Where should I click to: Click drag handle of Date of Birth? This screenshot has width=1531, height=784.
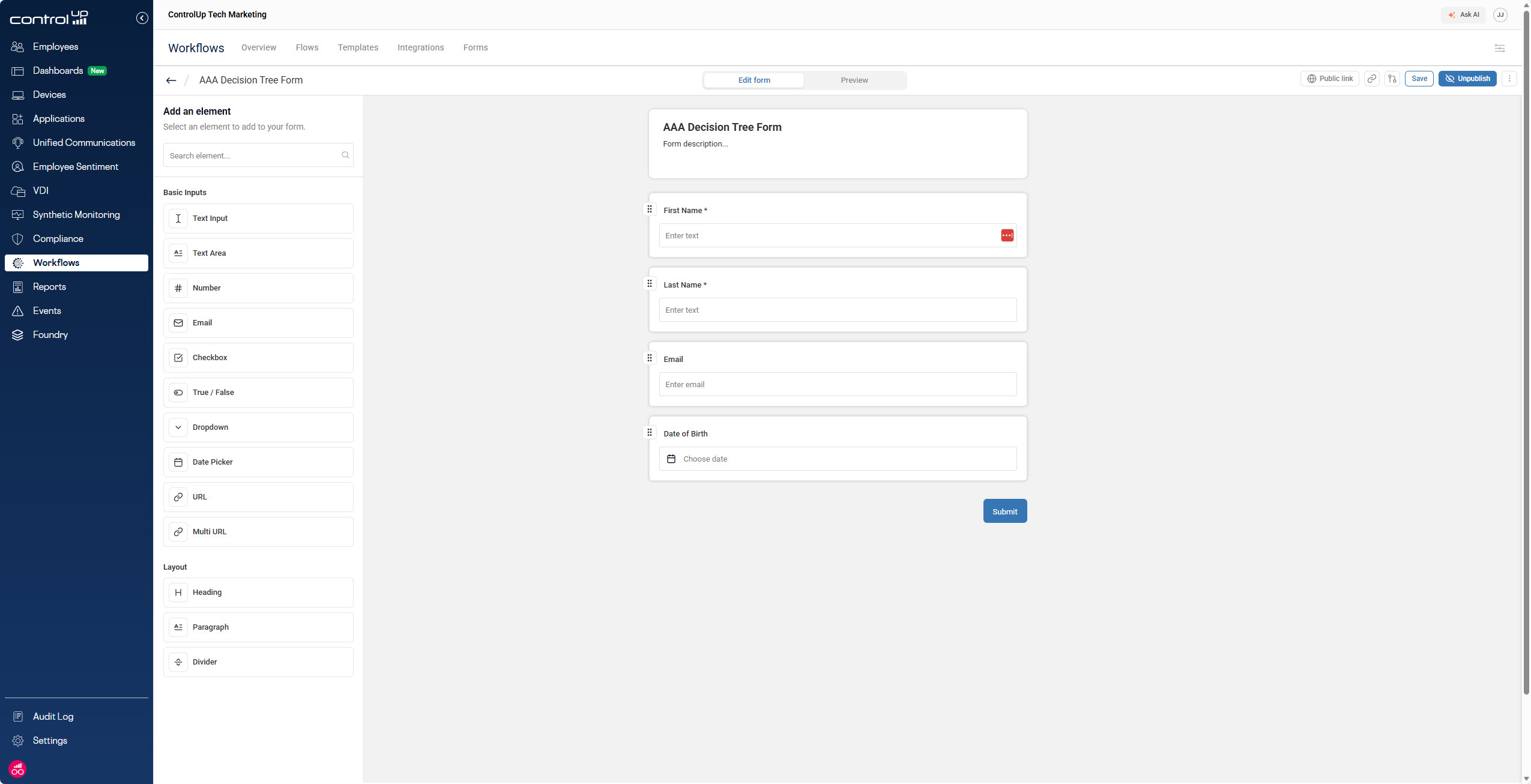tap(649, 432)
